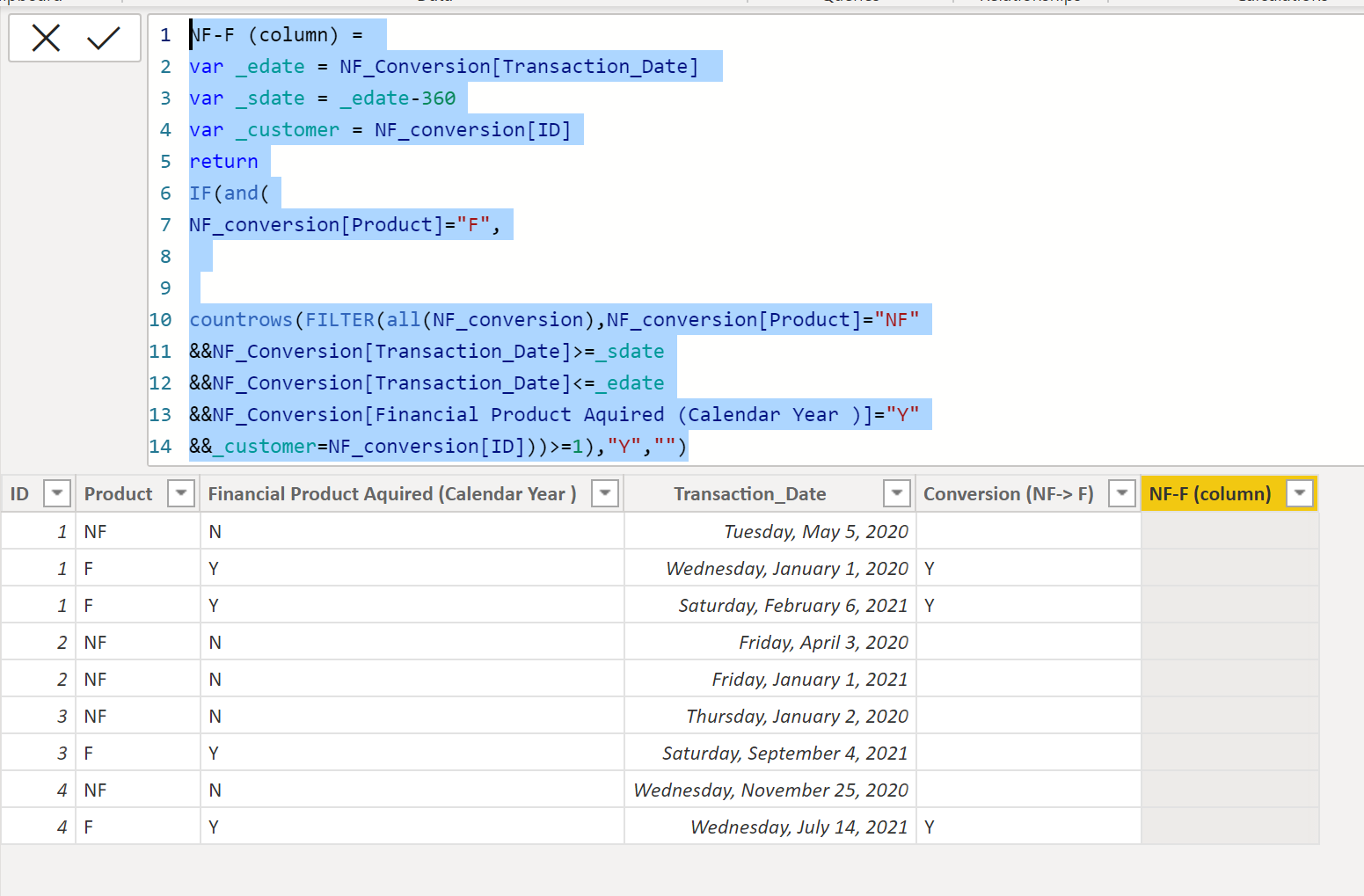1364x896 pixels.
Task: Open the ID column filter dropdown
Action: tap(57, 493)
